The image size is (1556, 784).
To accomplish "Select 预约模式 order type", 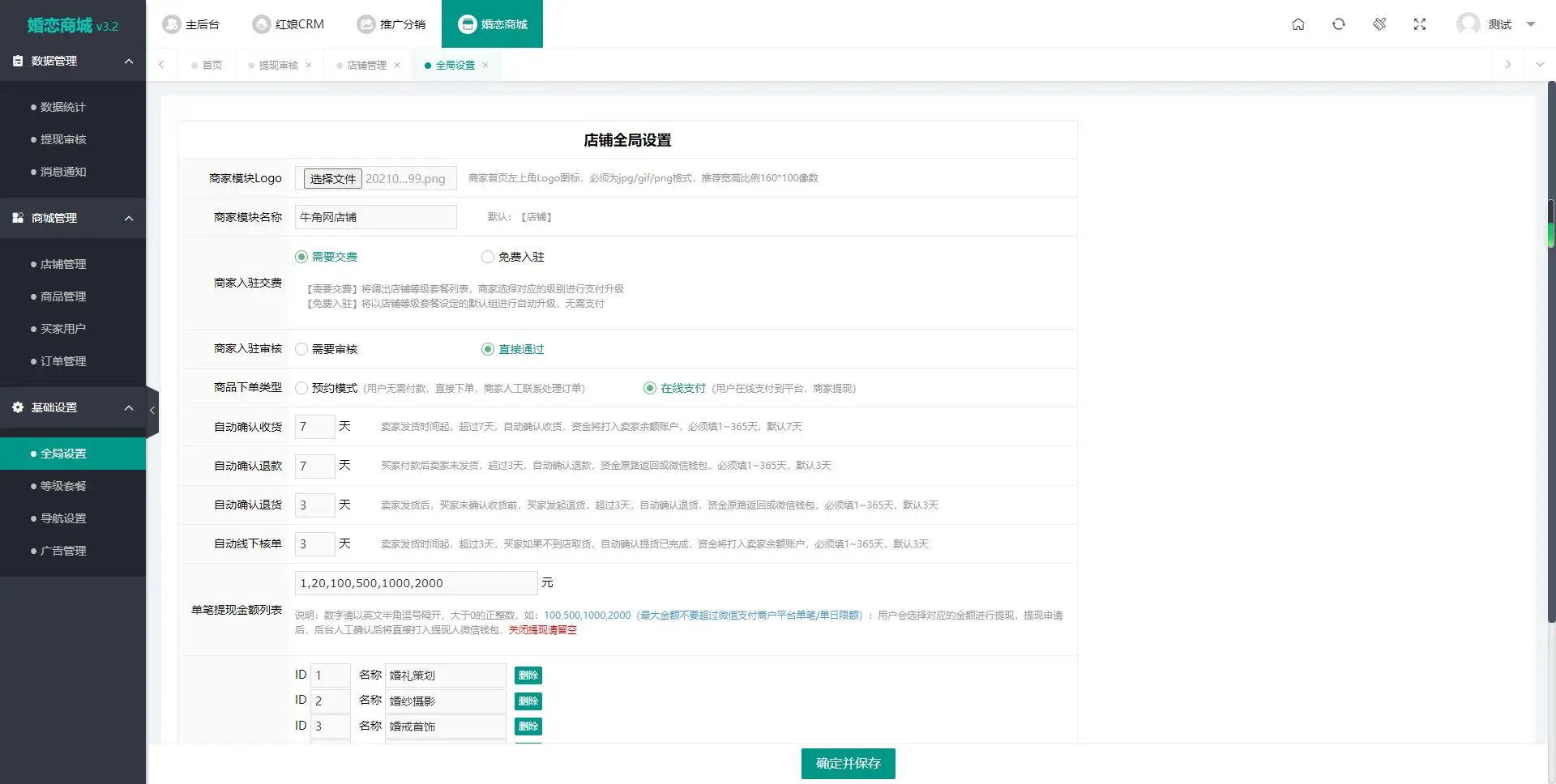I will pyautogui.click(x=301, y=387).
